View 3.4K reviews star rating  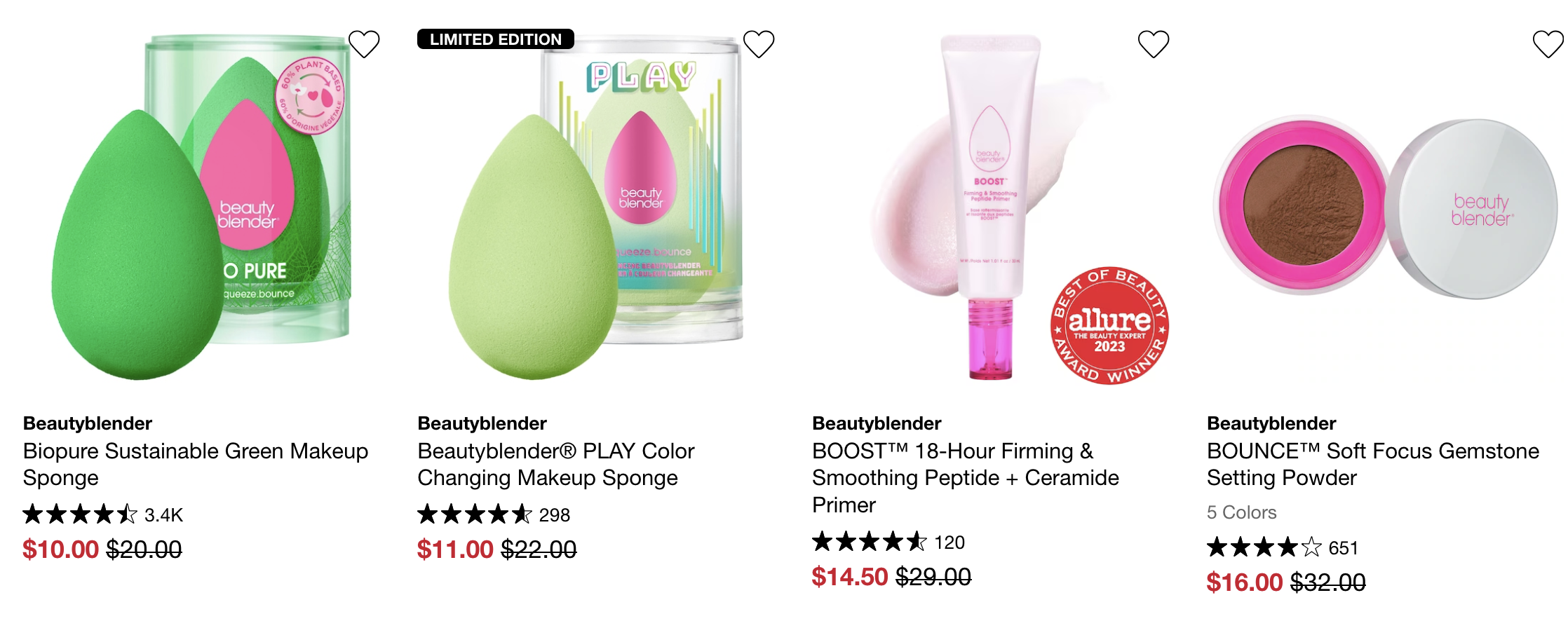[x=102, y=514]
